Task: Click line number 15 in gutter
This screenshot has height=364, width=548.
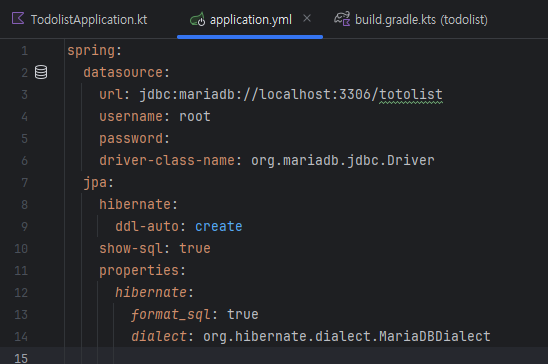Action: pyautogui.click(x=21, y=358)
